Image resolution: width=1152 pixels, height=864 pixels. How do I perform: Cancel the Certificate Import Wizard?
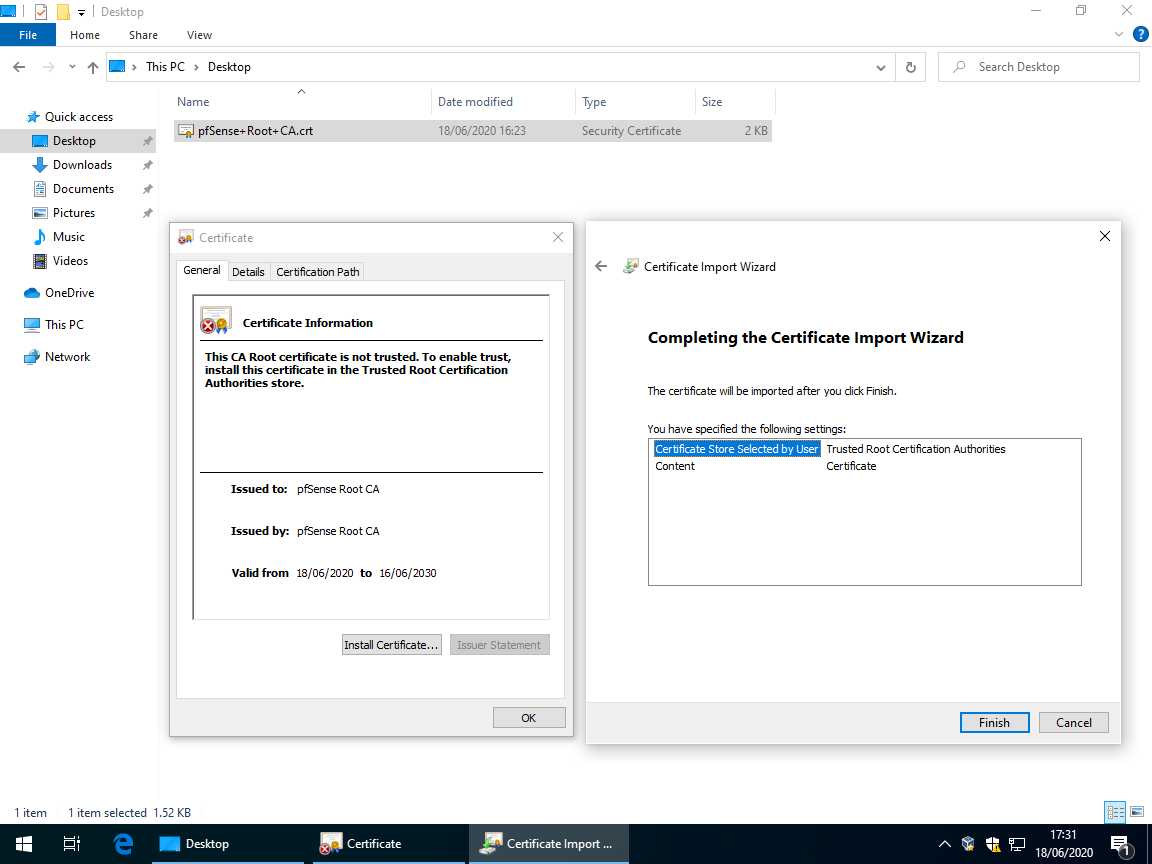pyautogui.click(x=1073, y=722)
